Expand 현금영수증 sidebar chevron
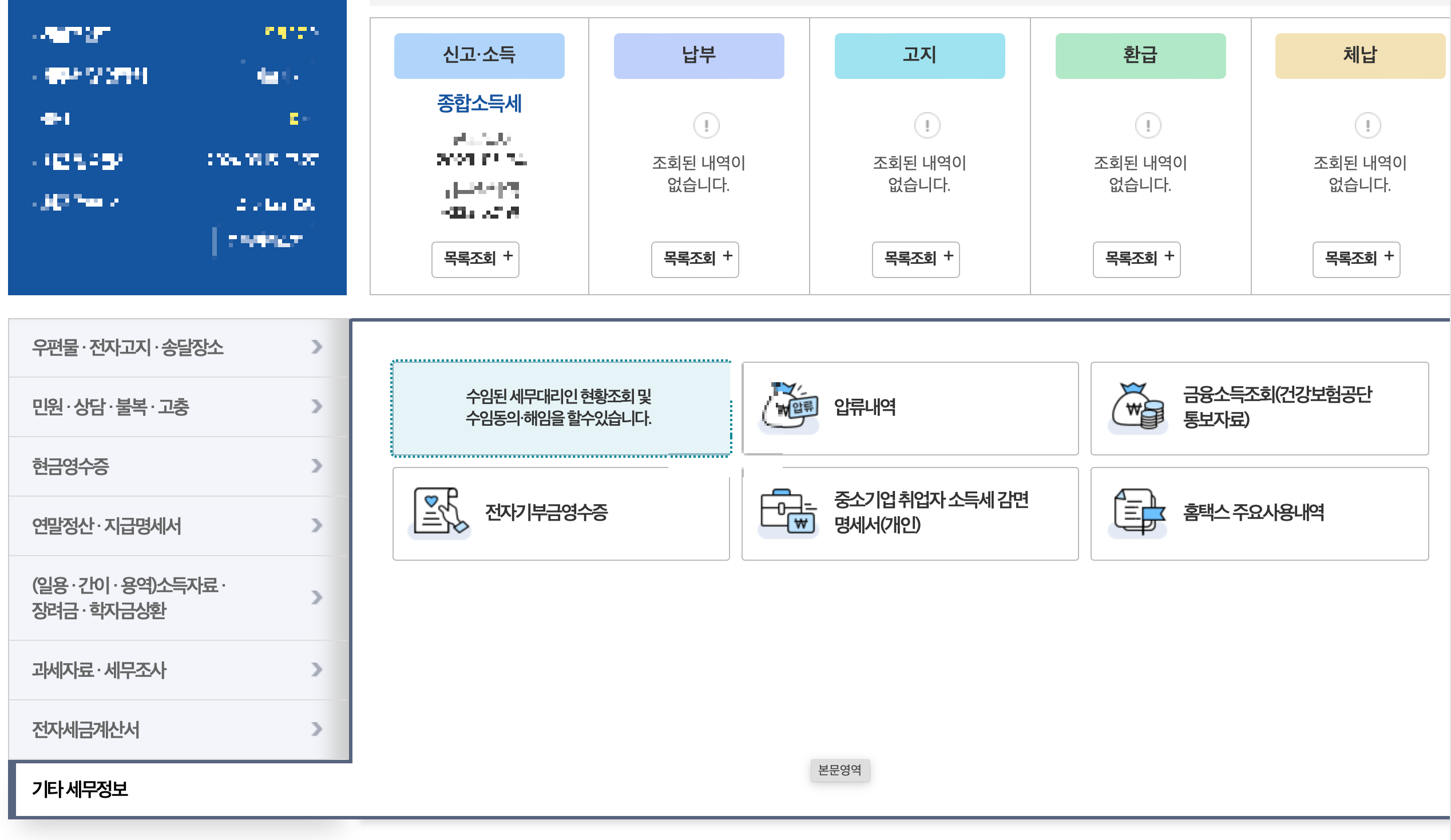Image resolution: width=1451 pixels, height=840 pixels. (x=316, y=466)
